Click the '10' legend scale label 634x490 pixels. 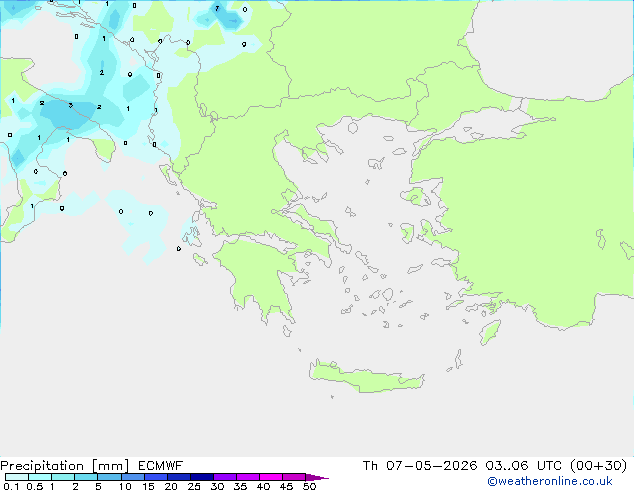[x=125, y=486]
